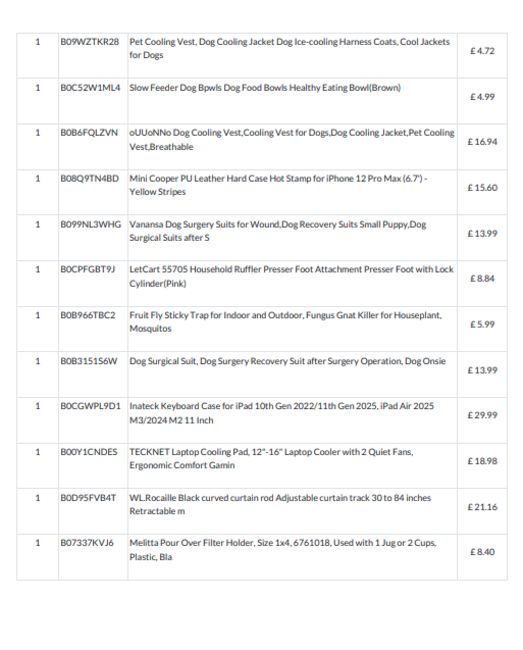This screenshot has width=523, height=650.
Task: Click price £ 8.40
Action: point(482,552)
